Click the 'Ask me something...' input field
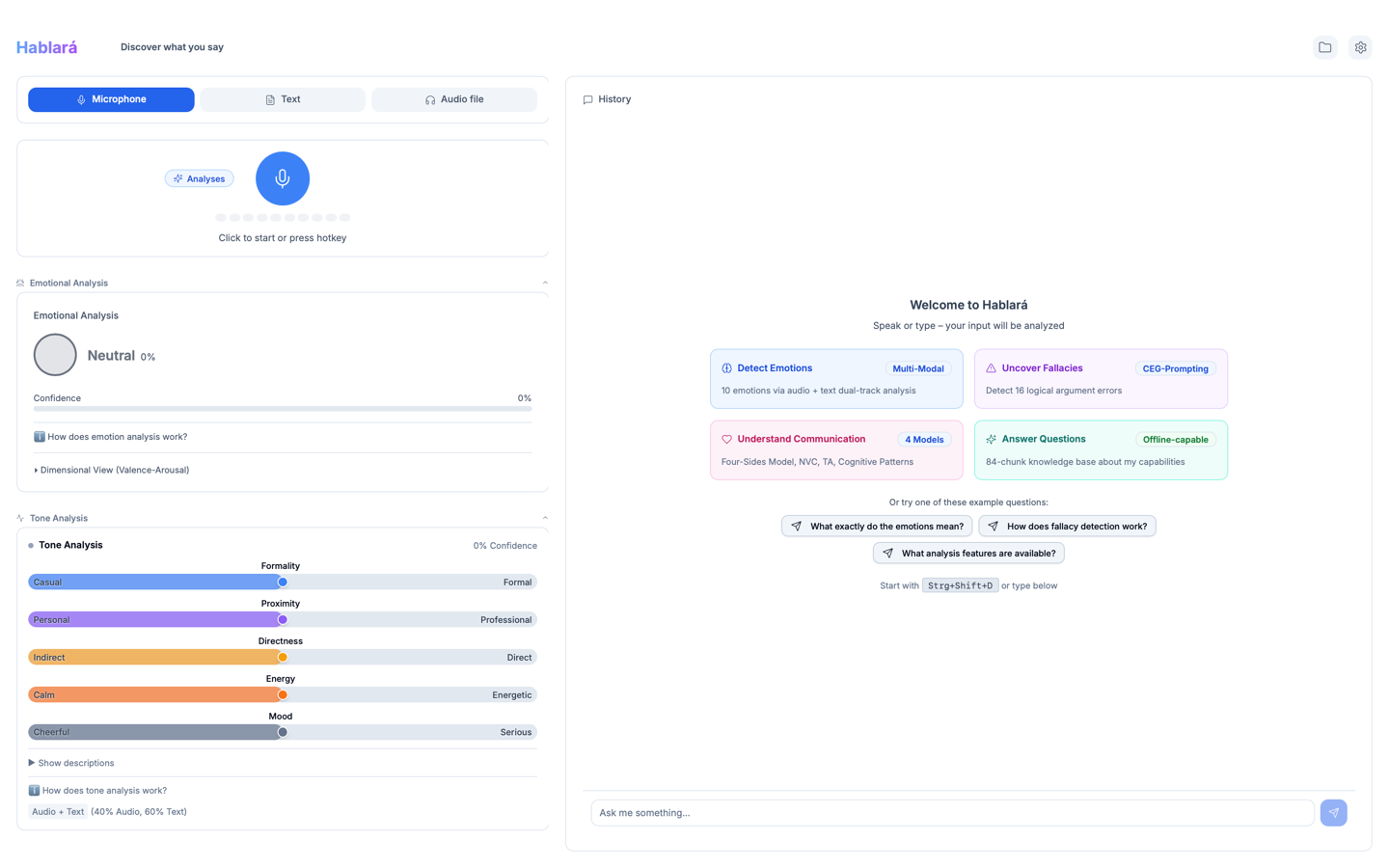 coord(951,812)
